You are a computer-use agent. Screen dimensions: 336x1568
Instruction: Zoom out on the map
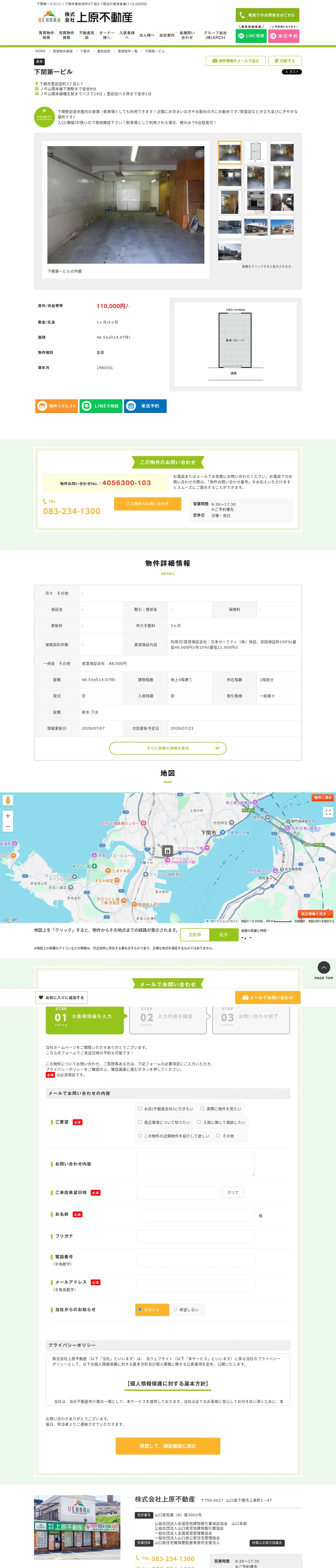pyautogui.click(x=8, y=827)
